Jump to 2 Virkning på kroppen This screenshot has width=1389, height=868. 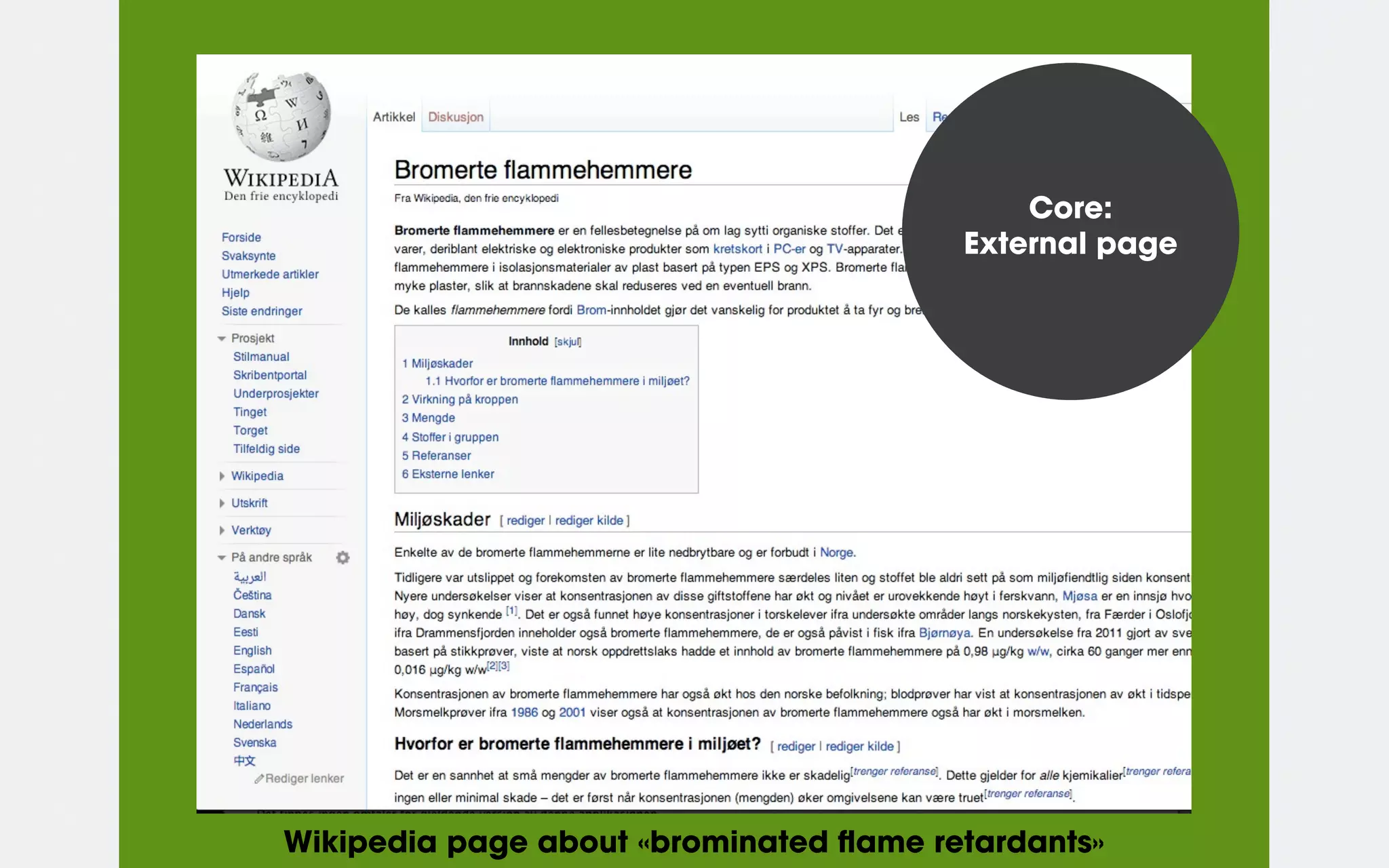(x=460, y=399)
